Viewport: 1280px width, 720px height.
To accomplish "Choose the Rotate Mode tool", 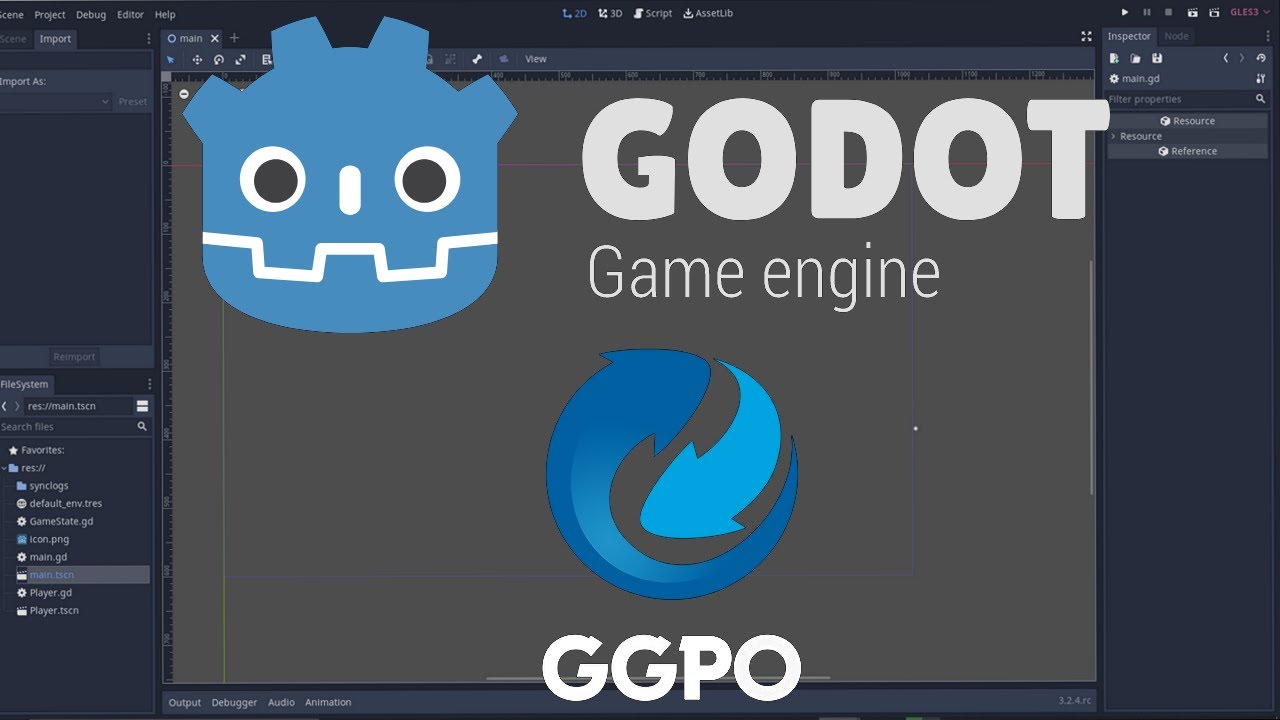I will (219, 59).
